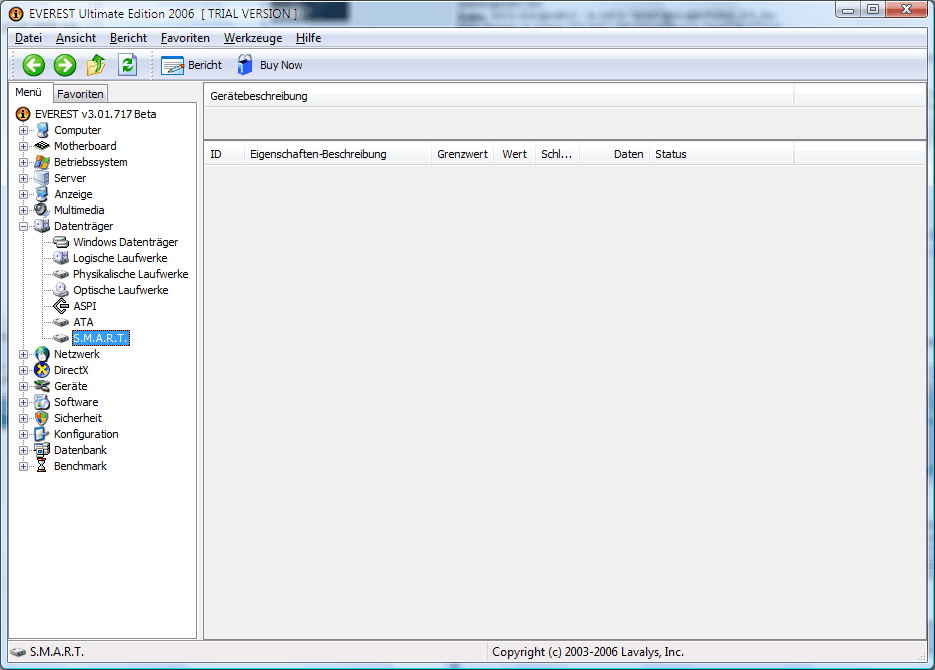Screen dimensions: 935x670
Task: Open the Bericht menu in menu bar
Action: tap(128, 38)
